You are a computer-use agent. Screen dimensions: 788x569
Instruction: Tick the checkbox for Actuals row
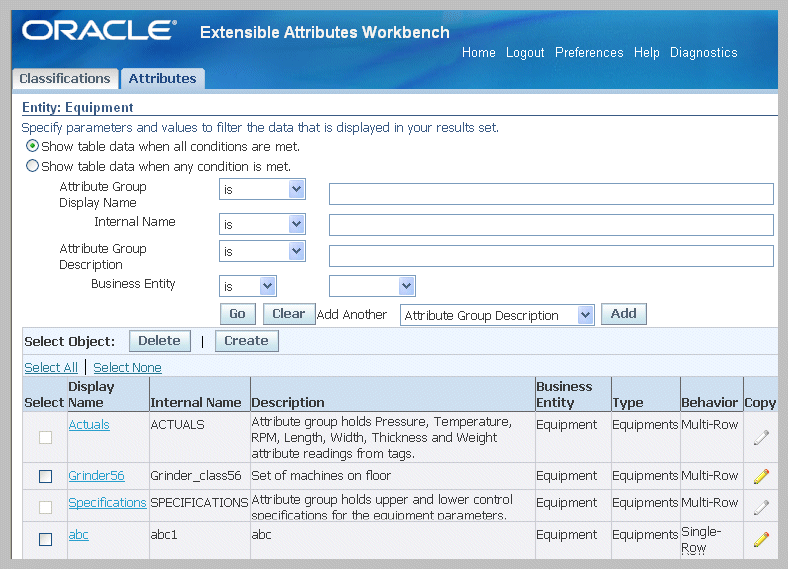tap(45, 437)
